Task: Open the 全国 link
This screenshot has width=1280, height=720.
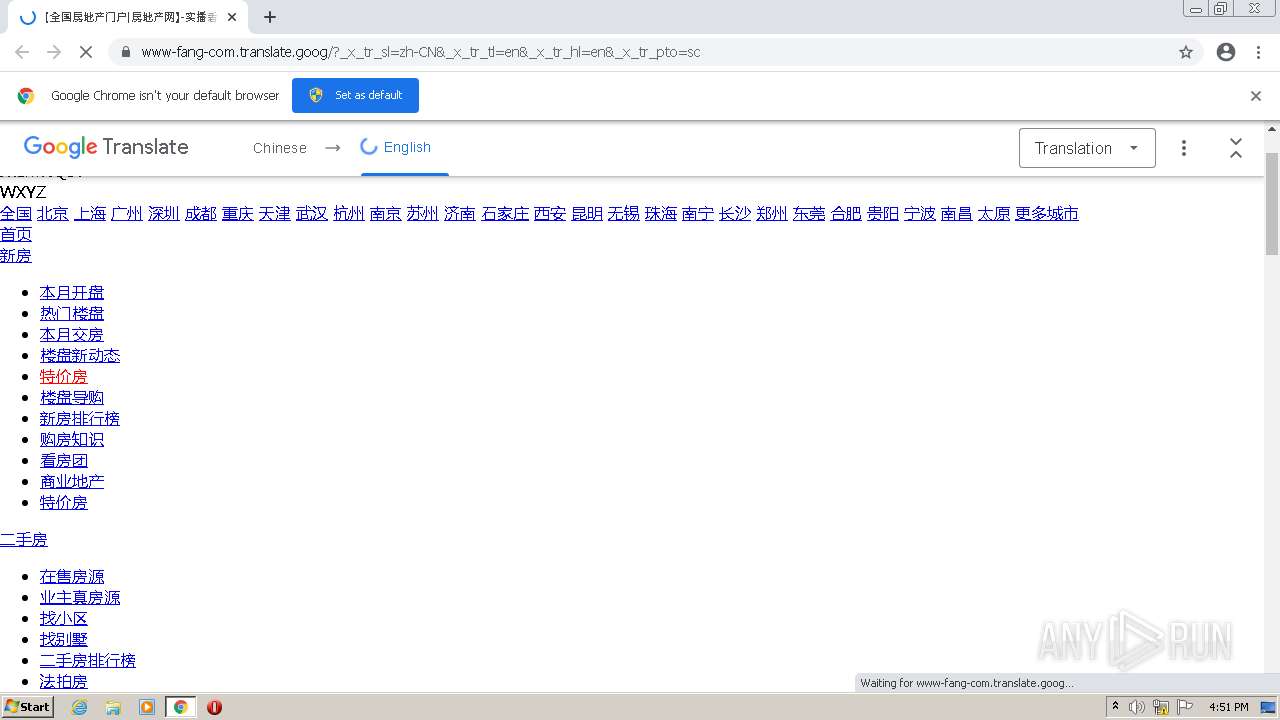Action: 16,213
